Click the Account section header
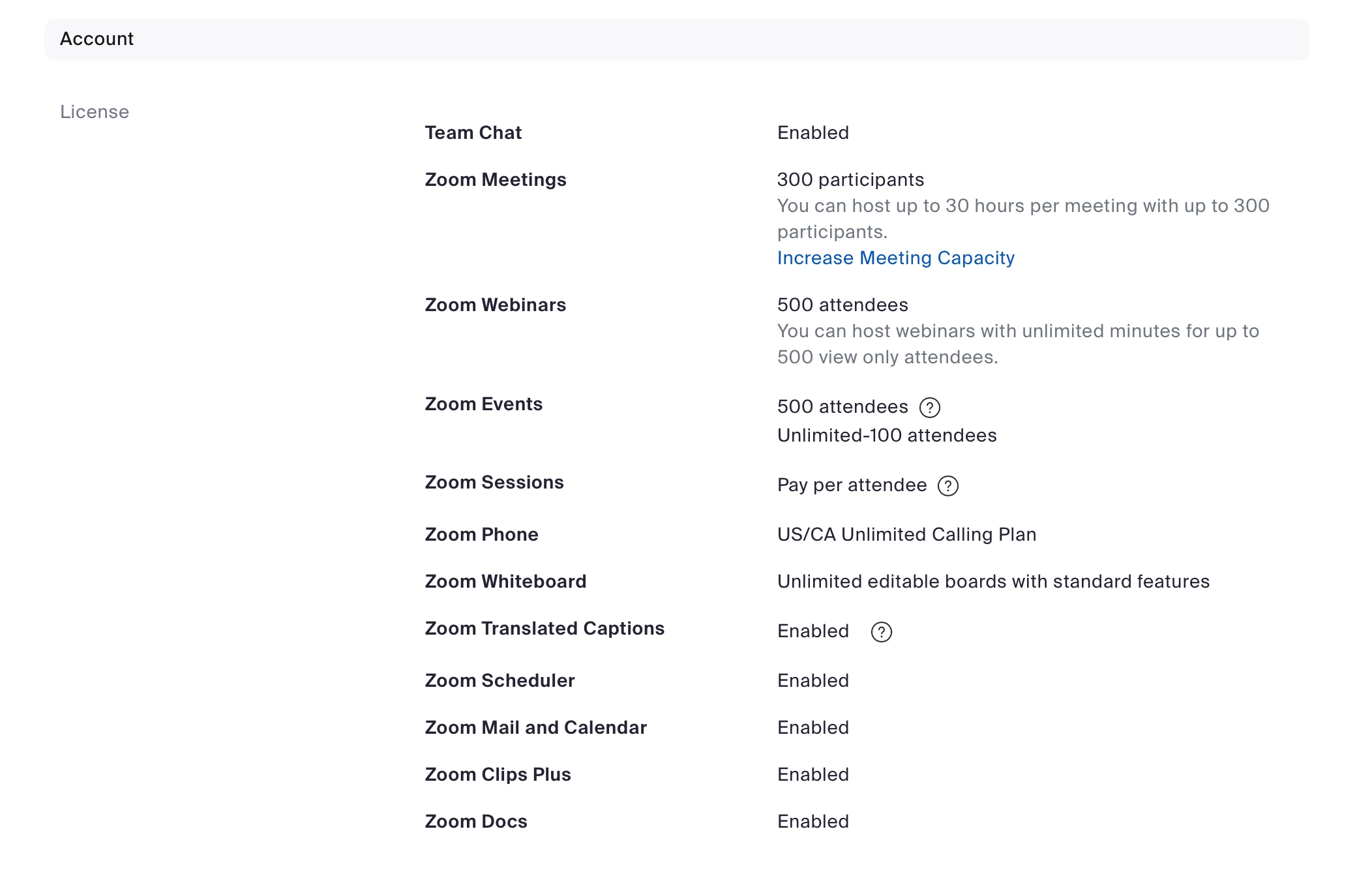This screenshot has height=874, width=1372. (x=97, y=39)
